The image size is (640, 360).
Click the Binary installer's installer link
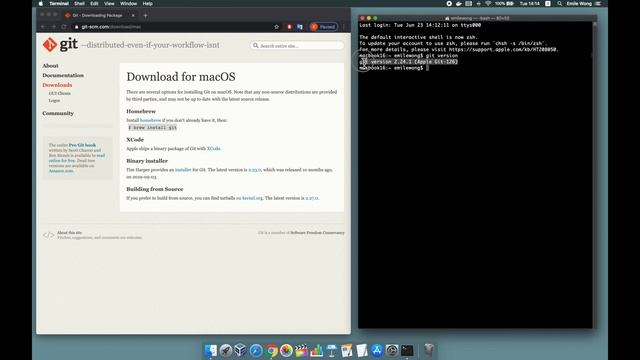183,169
